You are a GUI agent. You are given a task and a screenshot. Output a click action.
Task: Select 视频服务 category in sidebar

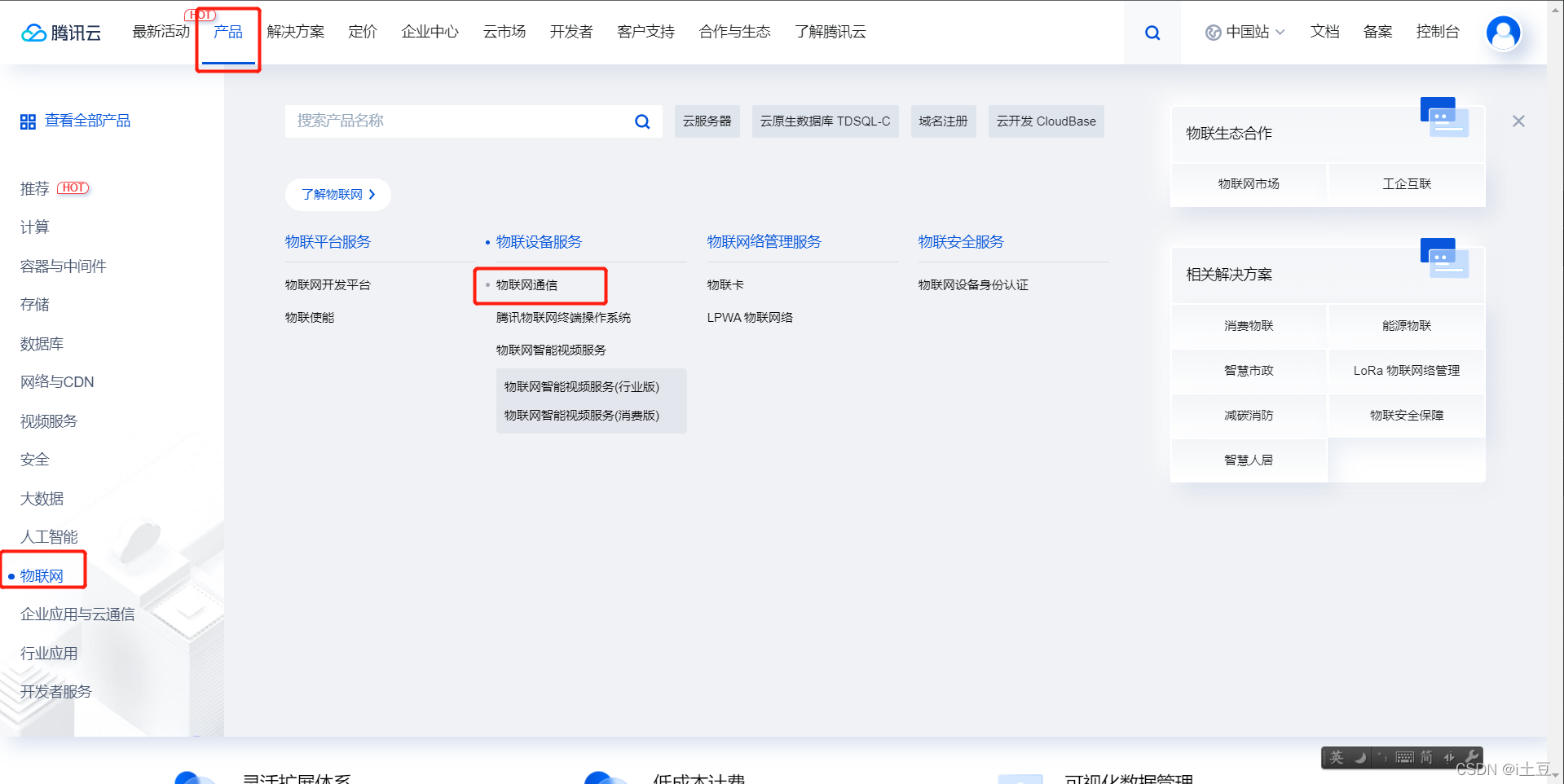click(x=49, y=421)
